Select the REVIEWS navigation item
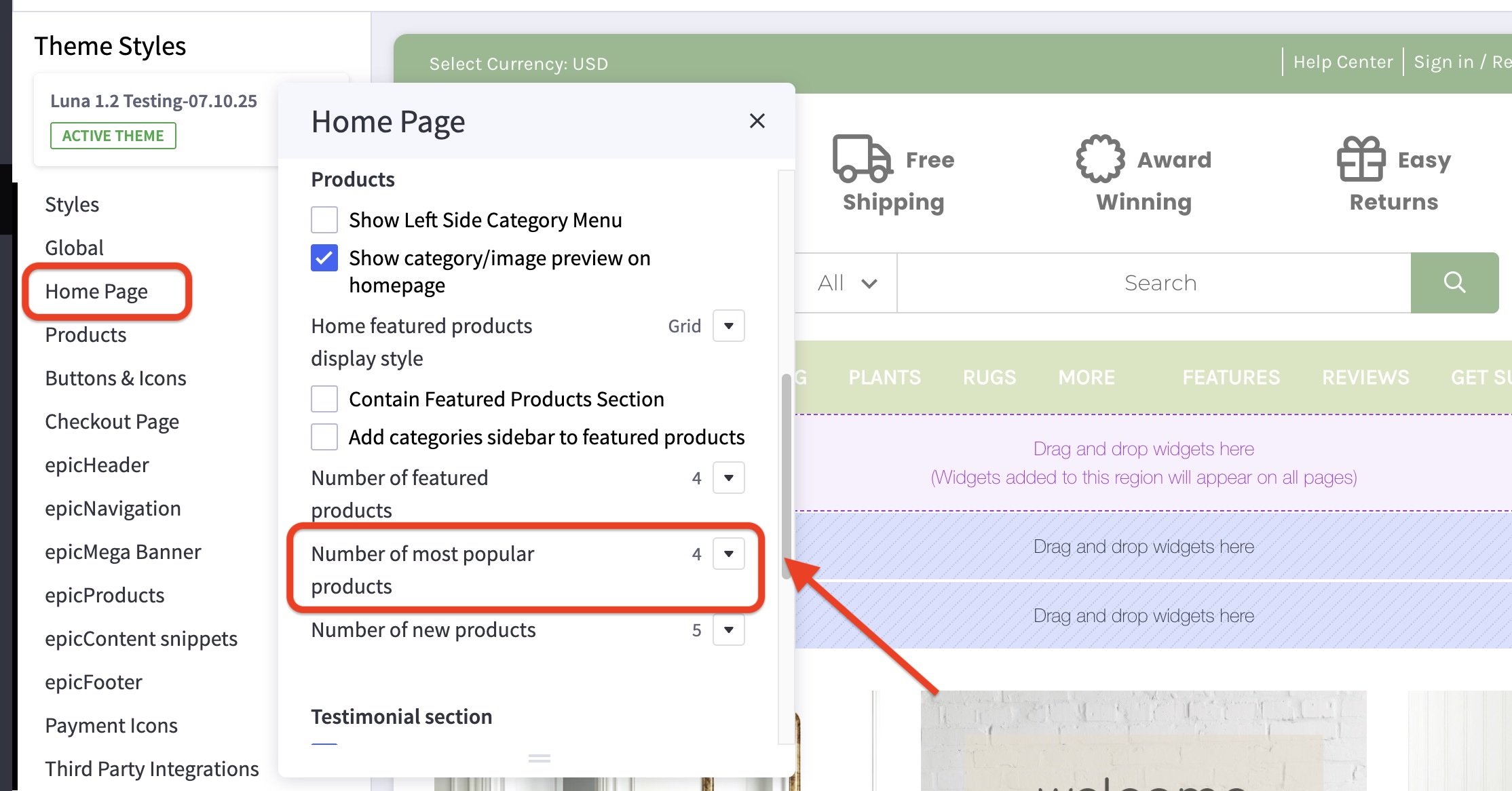This screenshot has height=791, width=1512. pos(1365,377)
